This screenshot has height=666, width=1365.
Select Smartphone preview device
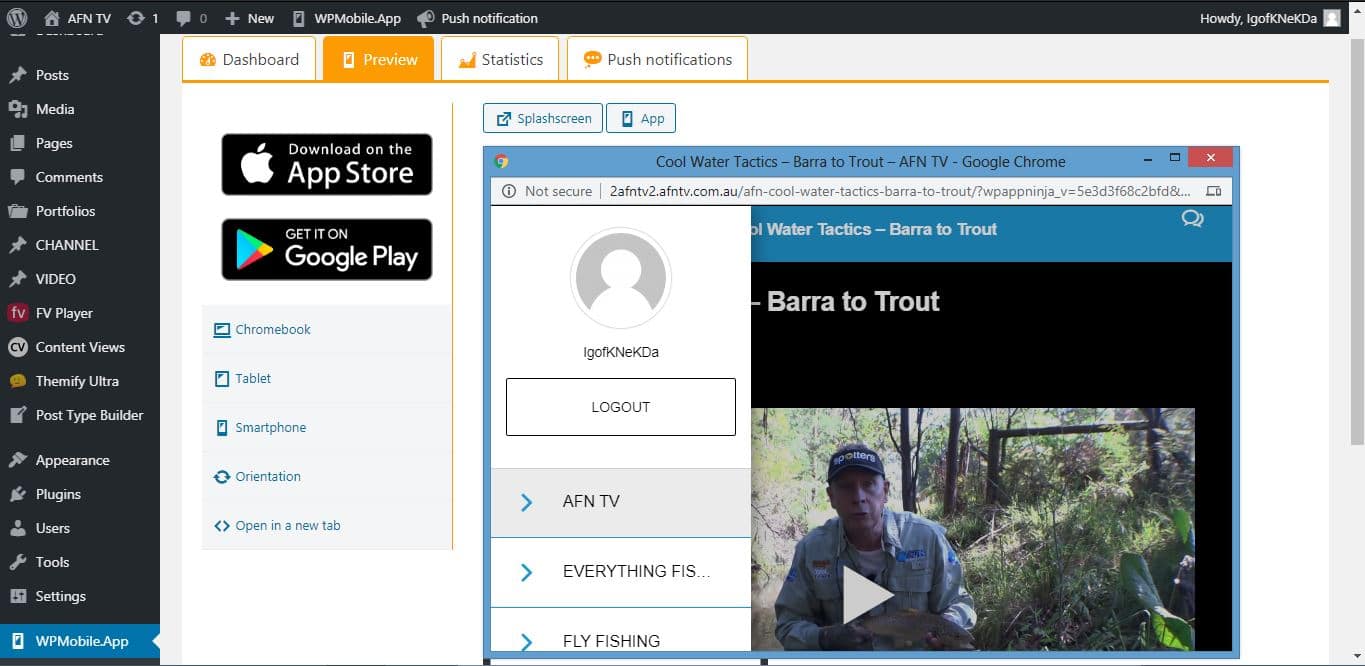pyautogui.click(x=327, y=427)
